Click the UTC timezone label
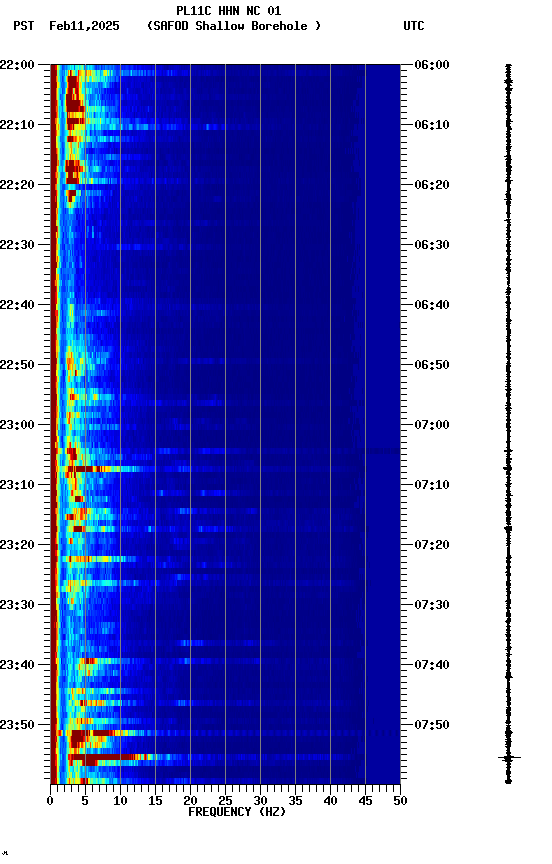The image size is (552, 864). pyautogui.click(x=414, y=26)
